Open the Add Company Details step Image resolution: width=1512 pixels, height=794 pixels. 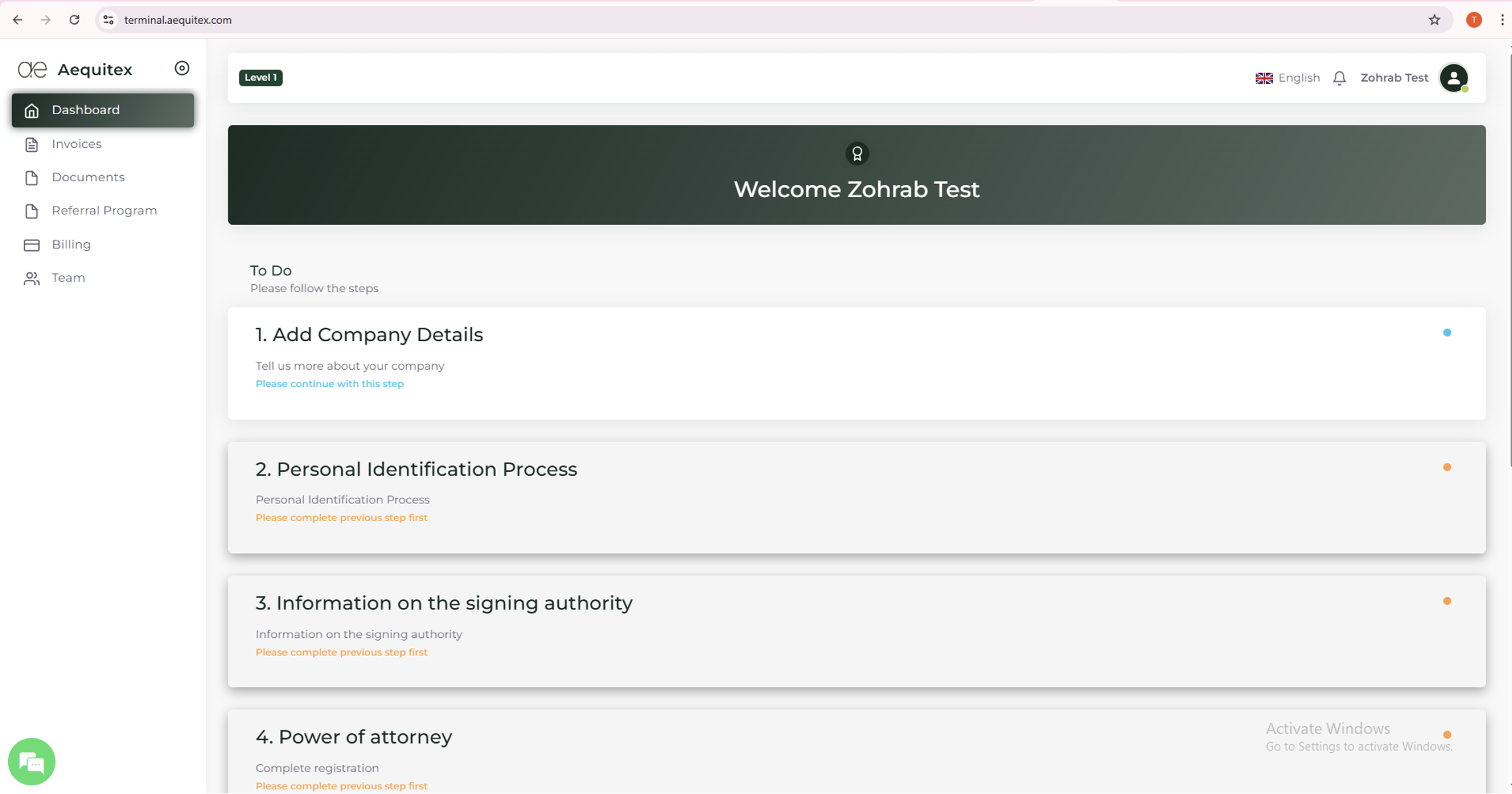[369, 335]
